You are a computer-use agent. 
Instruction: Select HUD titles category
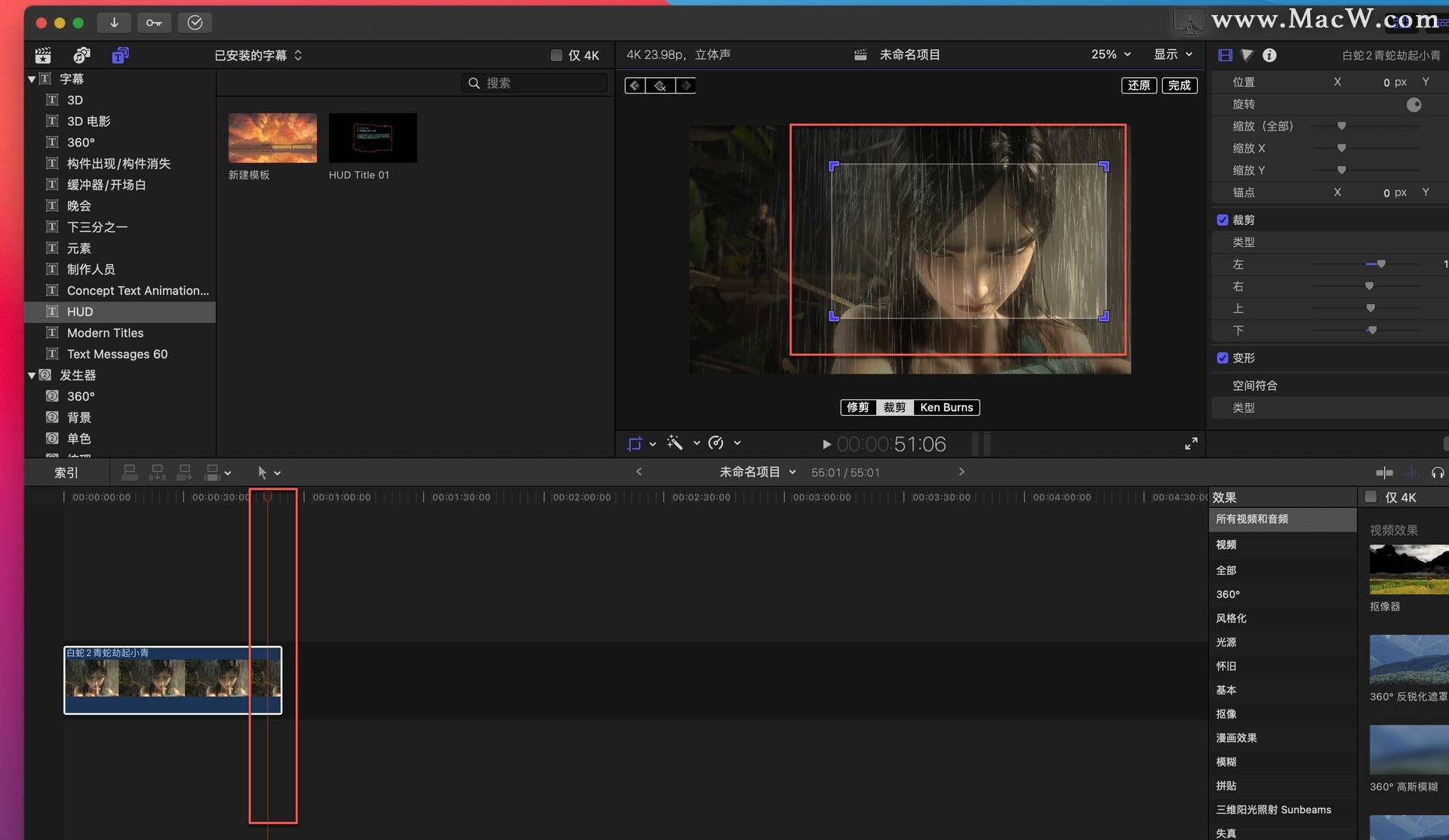tap(120, 312)
